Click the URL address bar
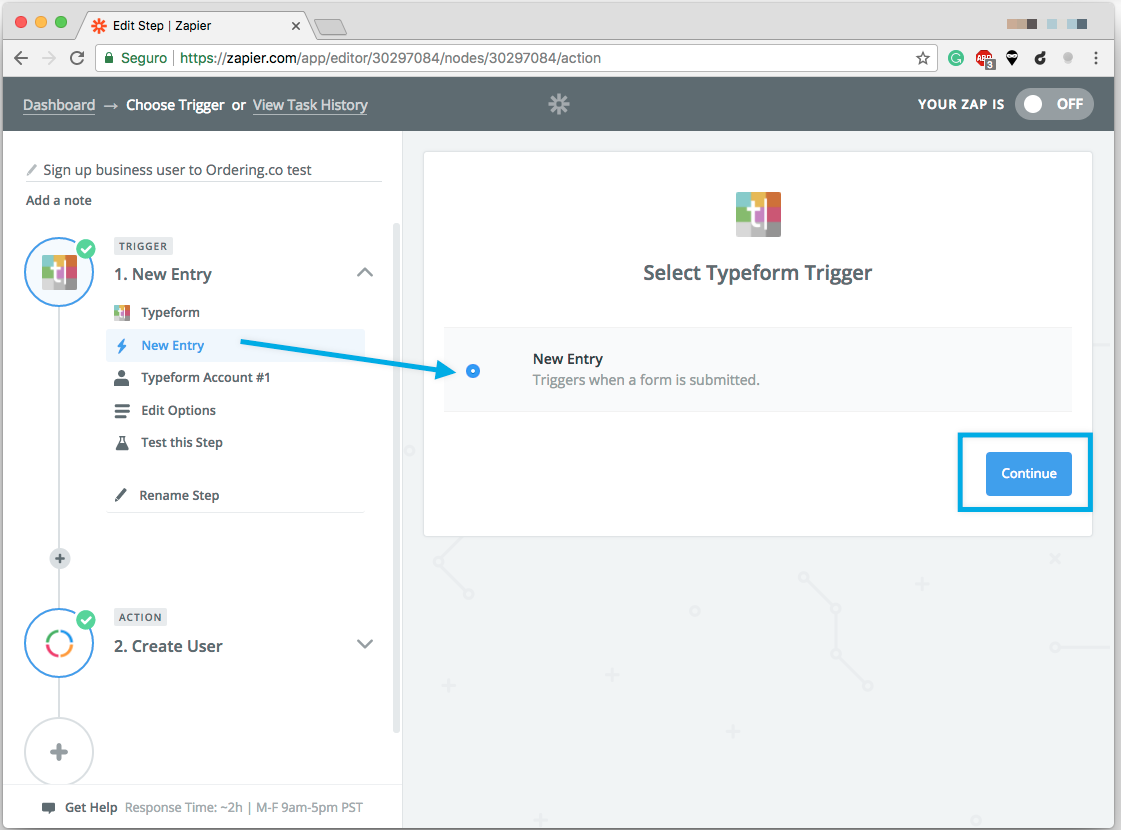This screenshot has height=830, width=1121. click(x=515, y=58)
